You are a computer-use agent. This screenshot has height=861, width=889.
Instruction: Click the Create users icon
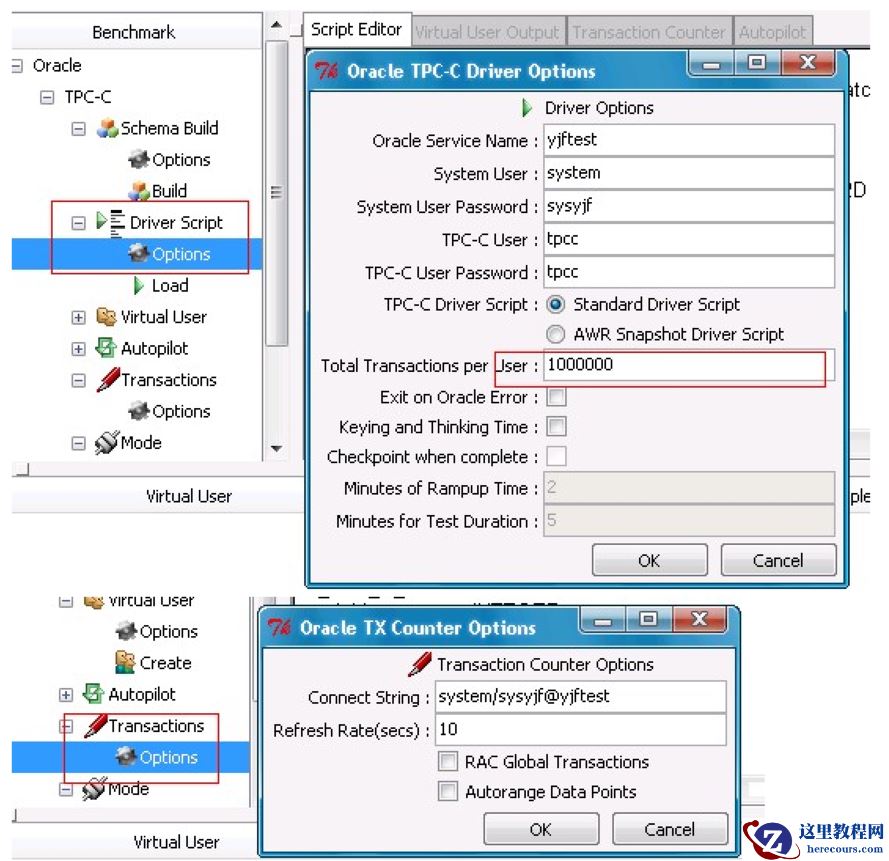pyautogui.click(x=125, y=662)
